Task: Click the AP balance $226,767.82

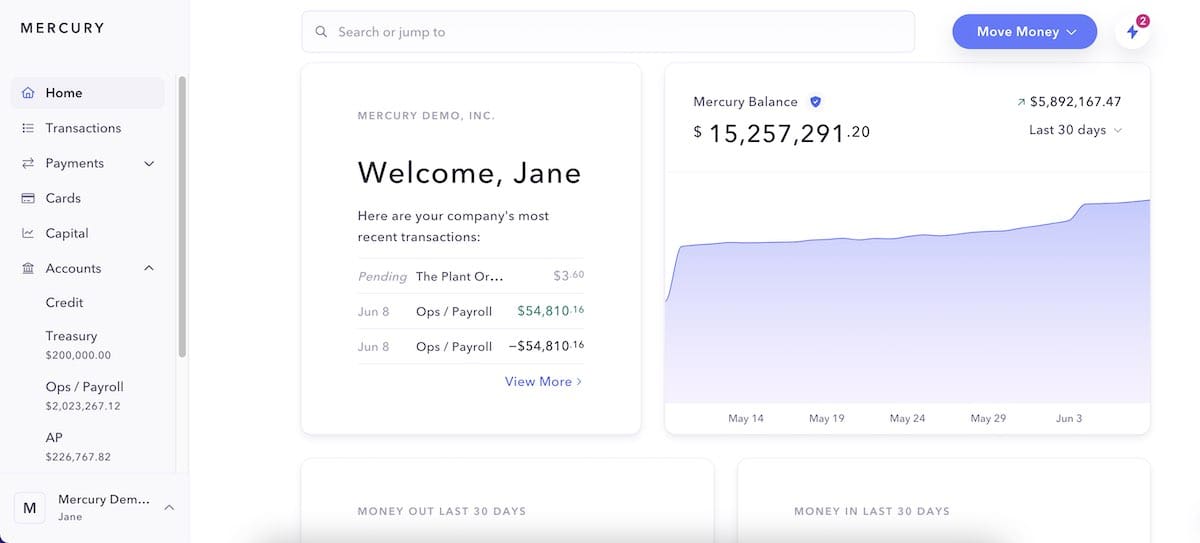Action: point(78,456)
